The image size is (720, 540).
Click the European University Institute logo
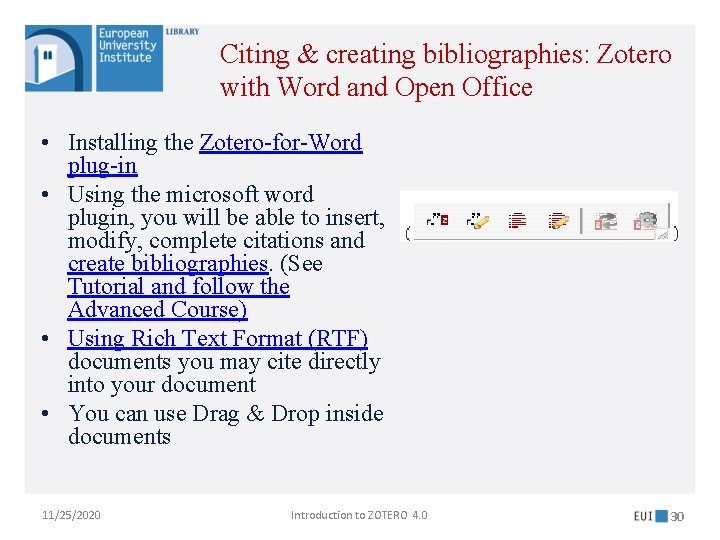point(94,58)
